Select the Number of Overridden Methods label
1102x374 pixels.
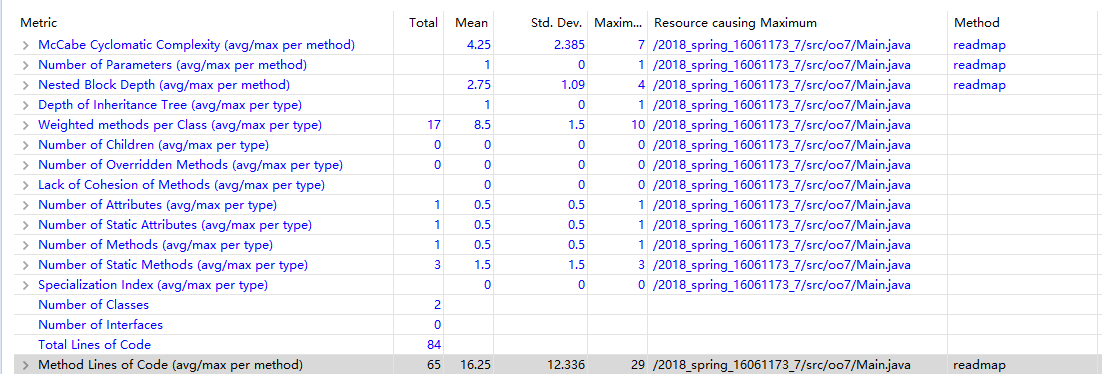pyautogui.click(x=190, y=165)
